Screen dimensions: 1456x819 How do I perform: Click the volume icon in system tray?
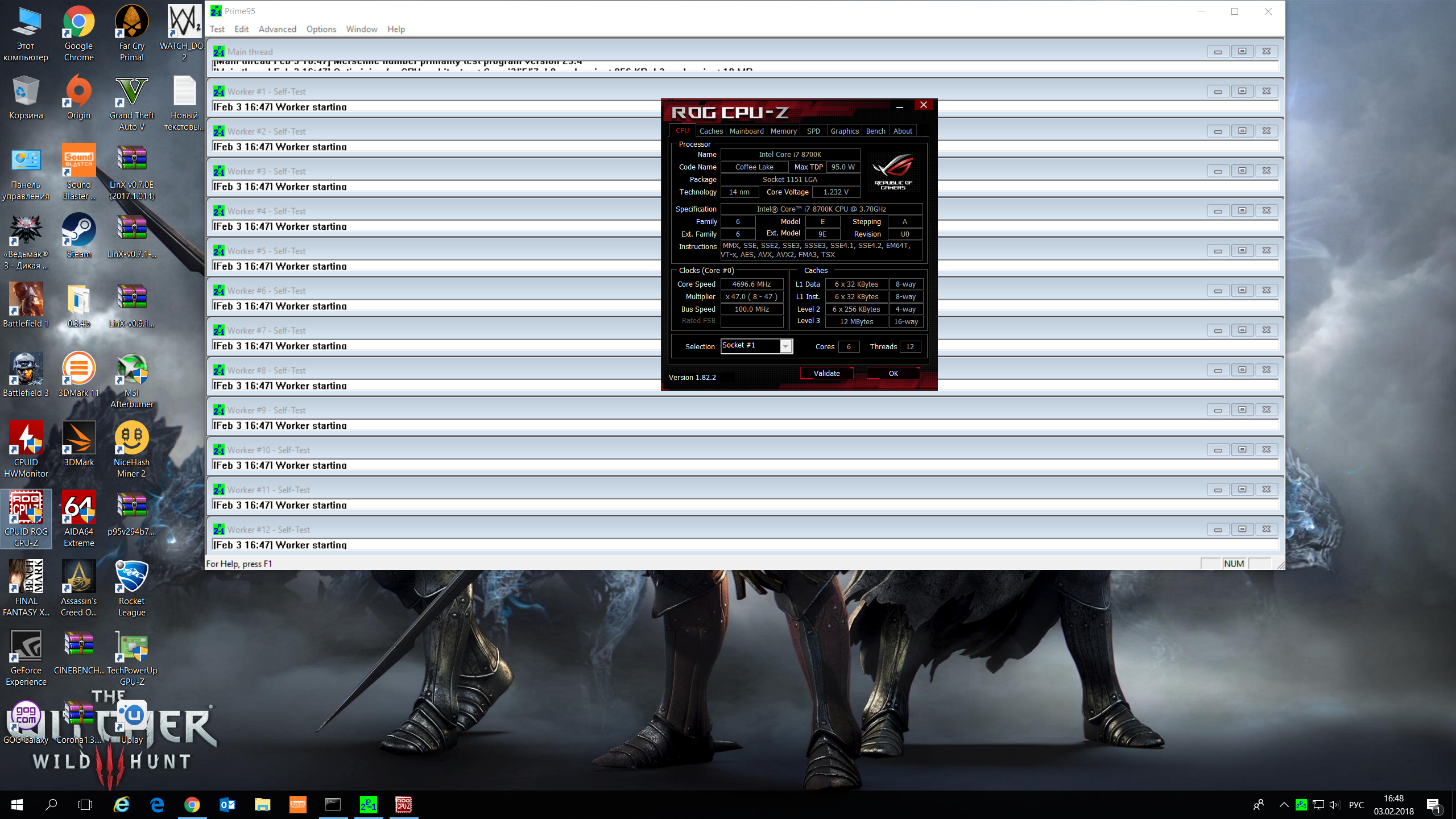click(x=1334, y=804)
